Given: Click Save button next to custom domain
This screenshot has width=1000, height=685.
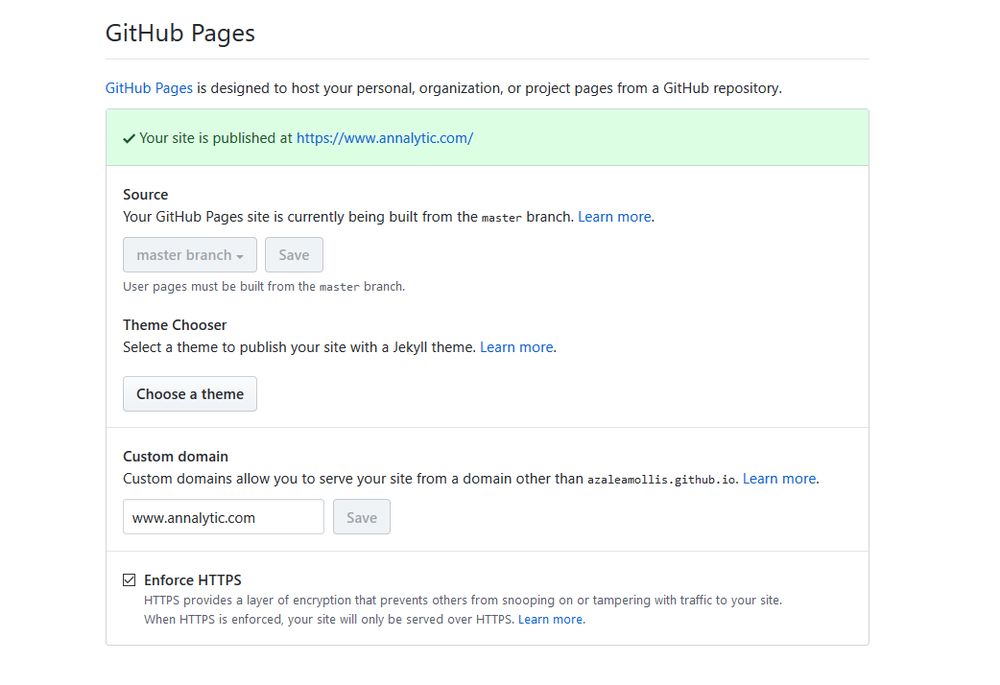Looking at the screenshot, I should [362, 517].
